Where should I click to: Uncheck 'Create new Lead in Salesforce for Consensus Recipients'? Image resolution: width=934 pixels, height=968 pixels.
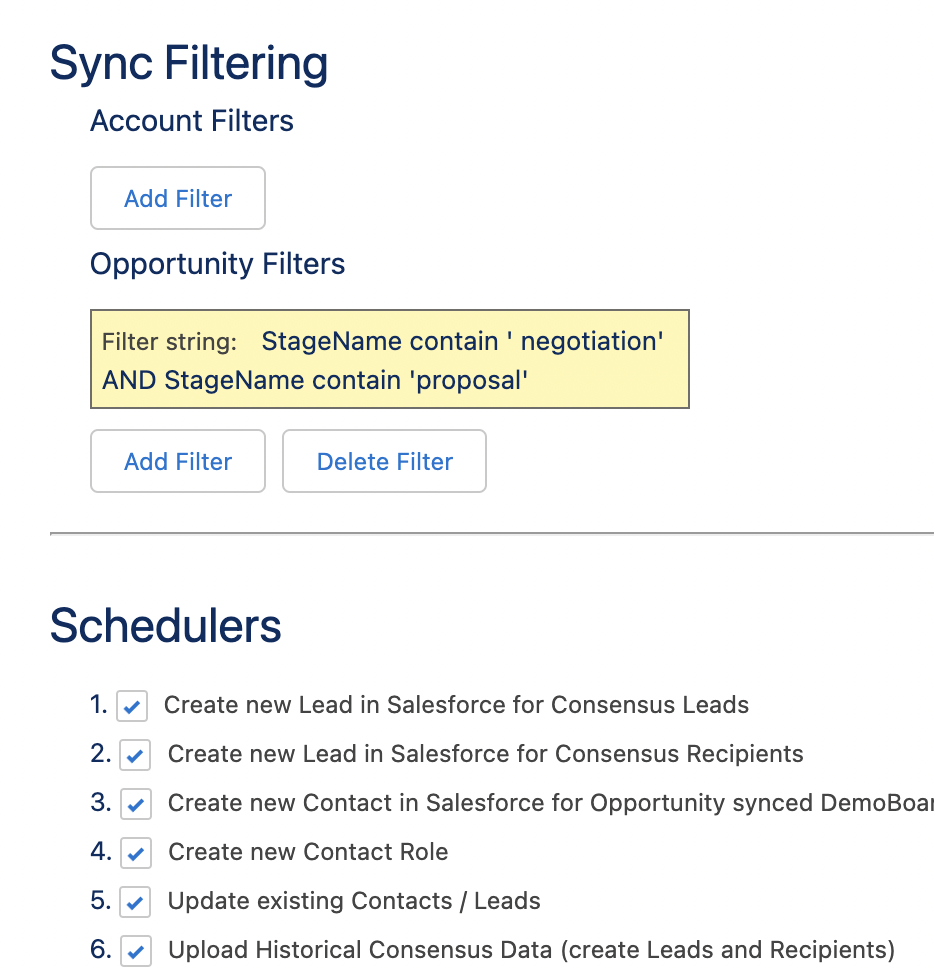pos(135,754)
